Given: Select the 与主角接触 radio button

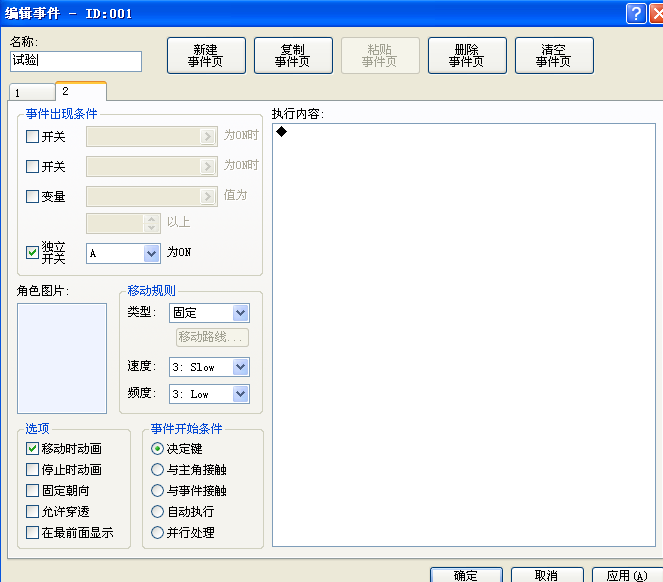Looking at the screenshot, I should (x=157, y=469).
